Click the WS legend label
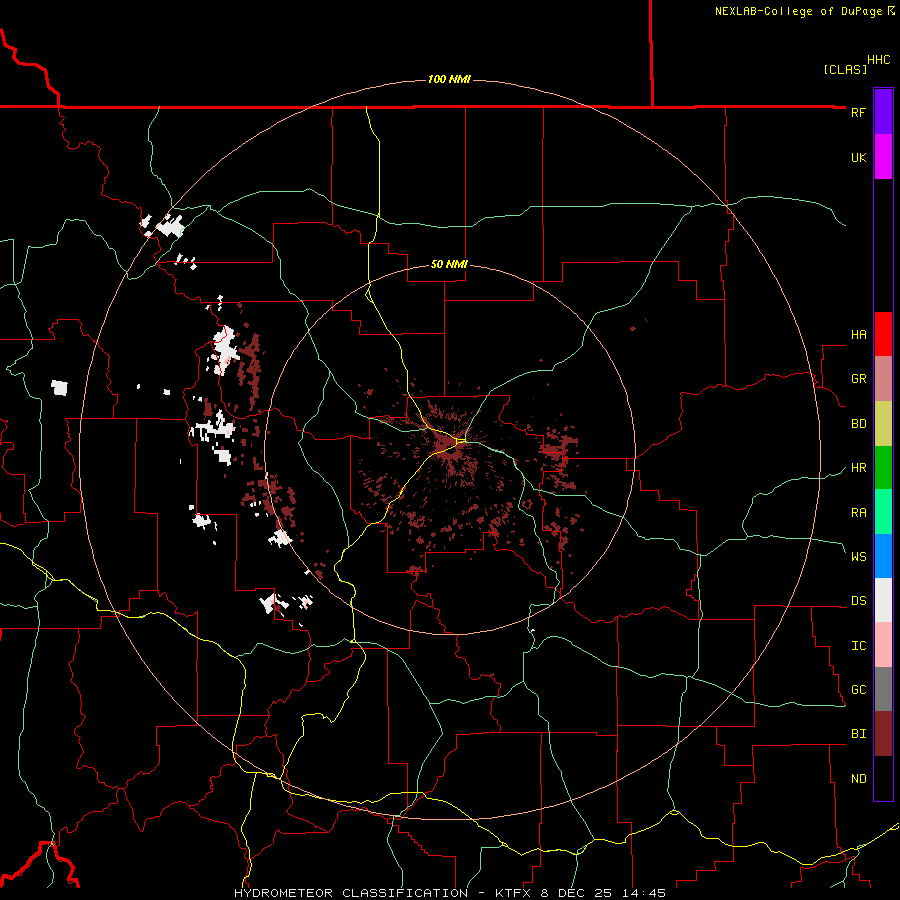This screenshot has width=900, height=900. tap(858, 557)
